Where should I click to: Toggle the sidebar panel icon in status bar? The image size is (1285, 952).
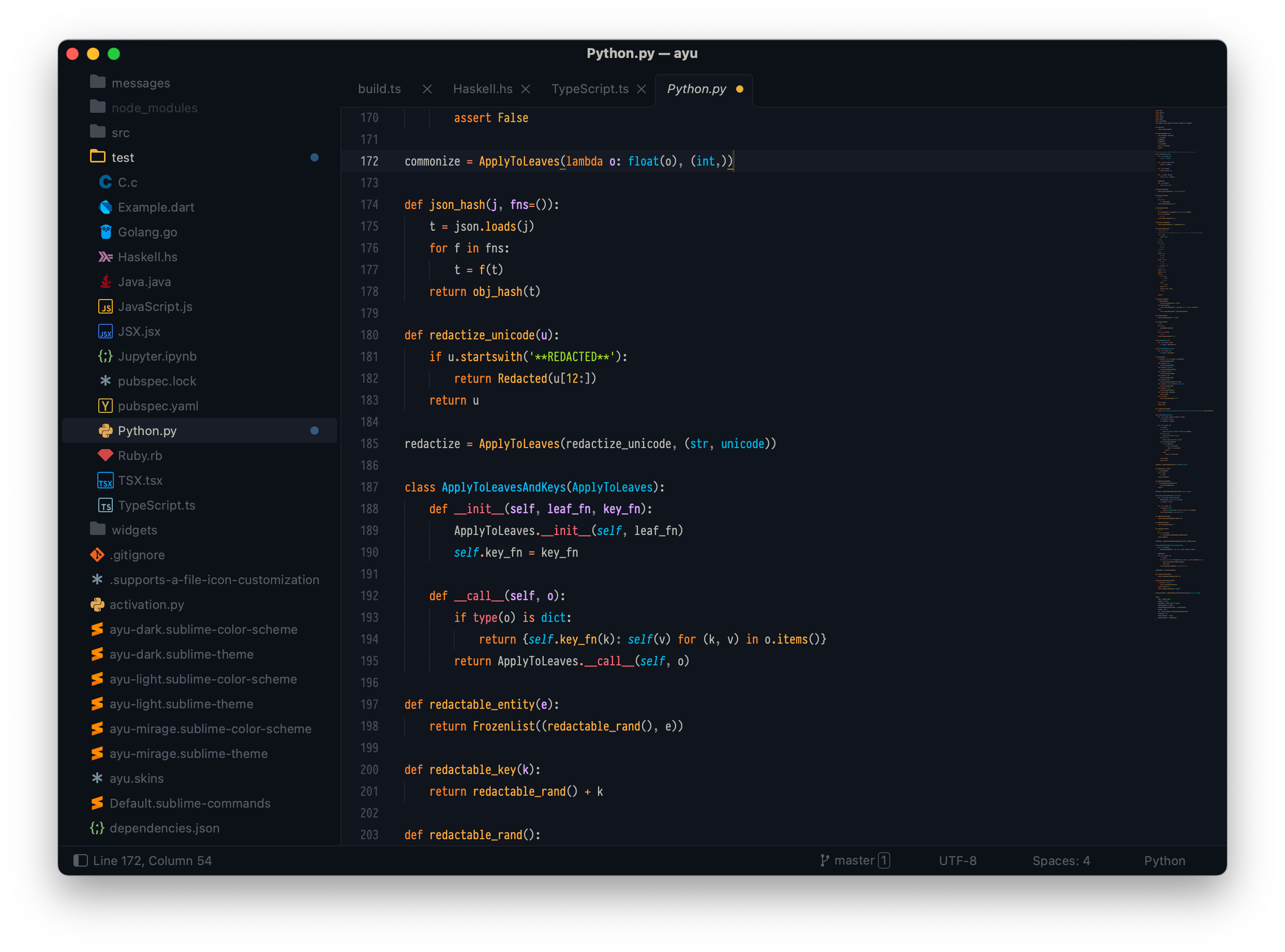(81, 860)
